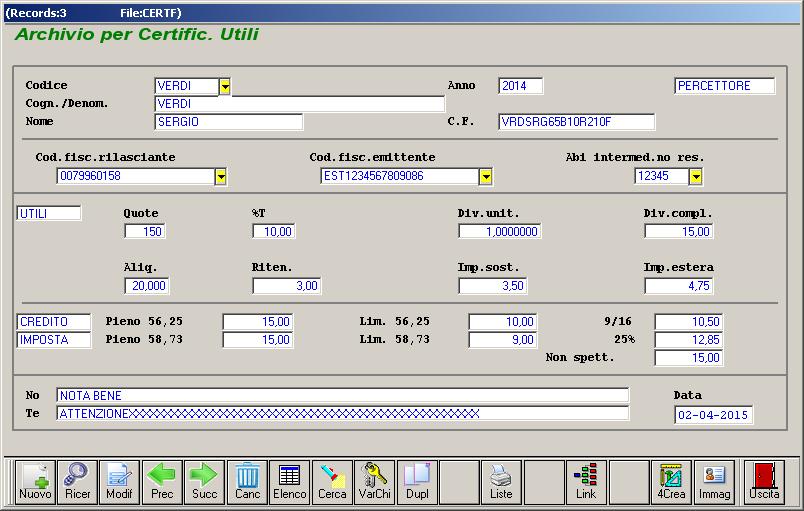
Task: Expand the Codice dropdown arrow
Action: click(225, 87)
